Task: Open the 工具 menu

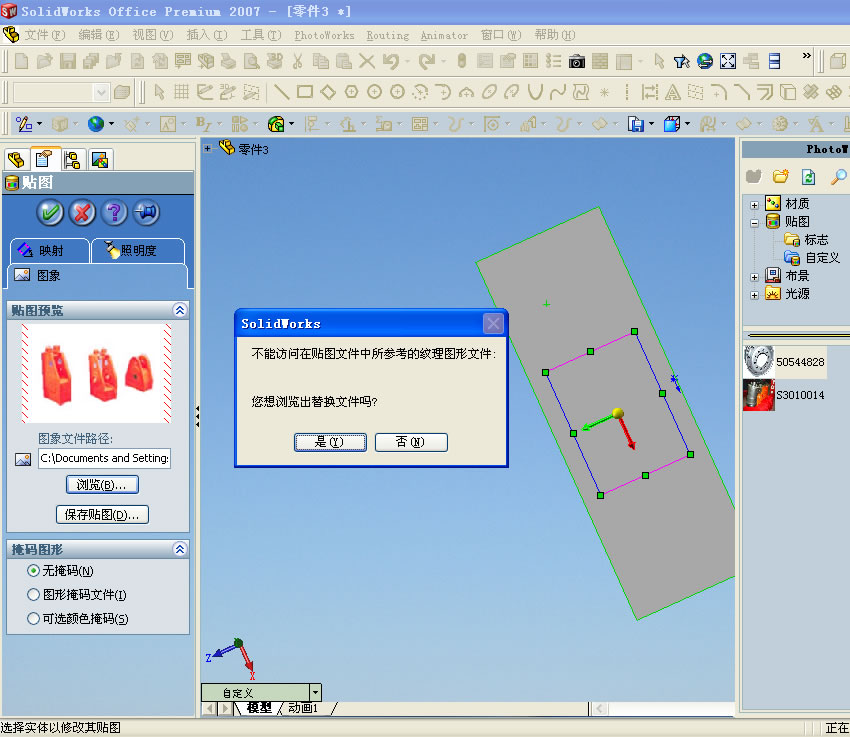Action: click(x=261, y=35)
